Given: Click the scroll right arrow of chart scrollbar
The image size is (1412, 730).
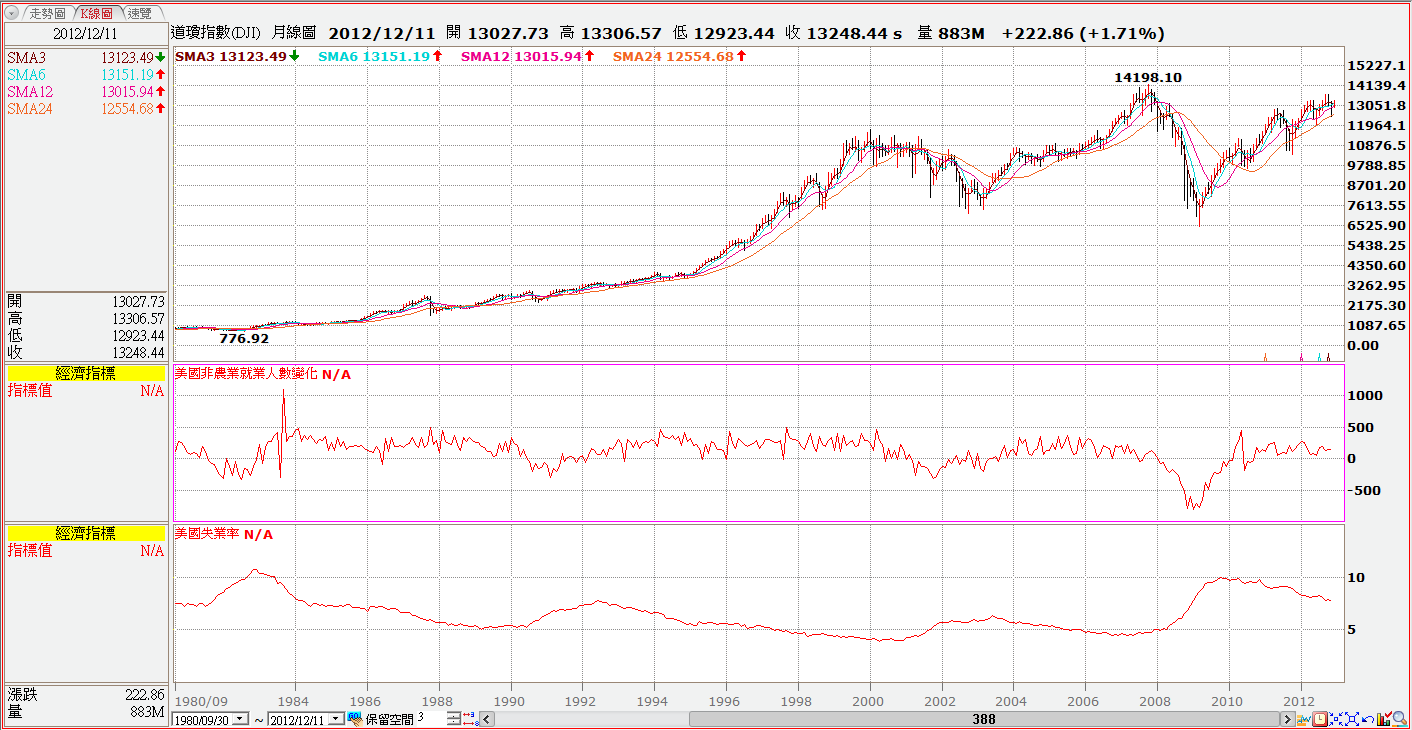Looking at the screenshot, I should tap(1288, 719).
